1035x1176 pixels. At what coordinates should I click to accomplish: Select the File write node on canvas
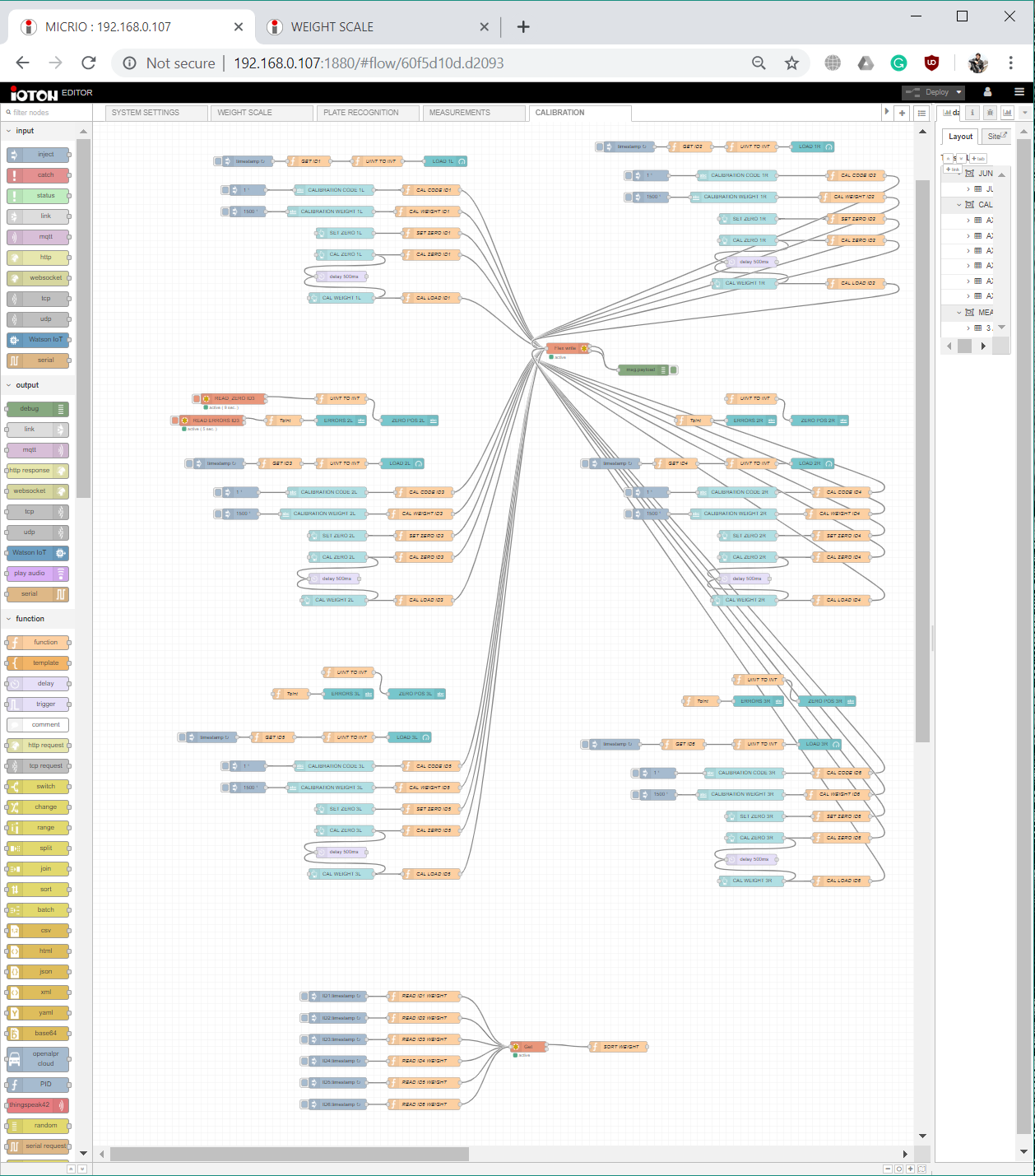point(569,349)
